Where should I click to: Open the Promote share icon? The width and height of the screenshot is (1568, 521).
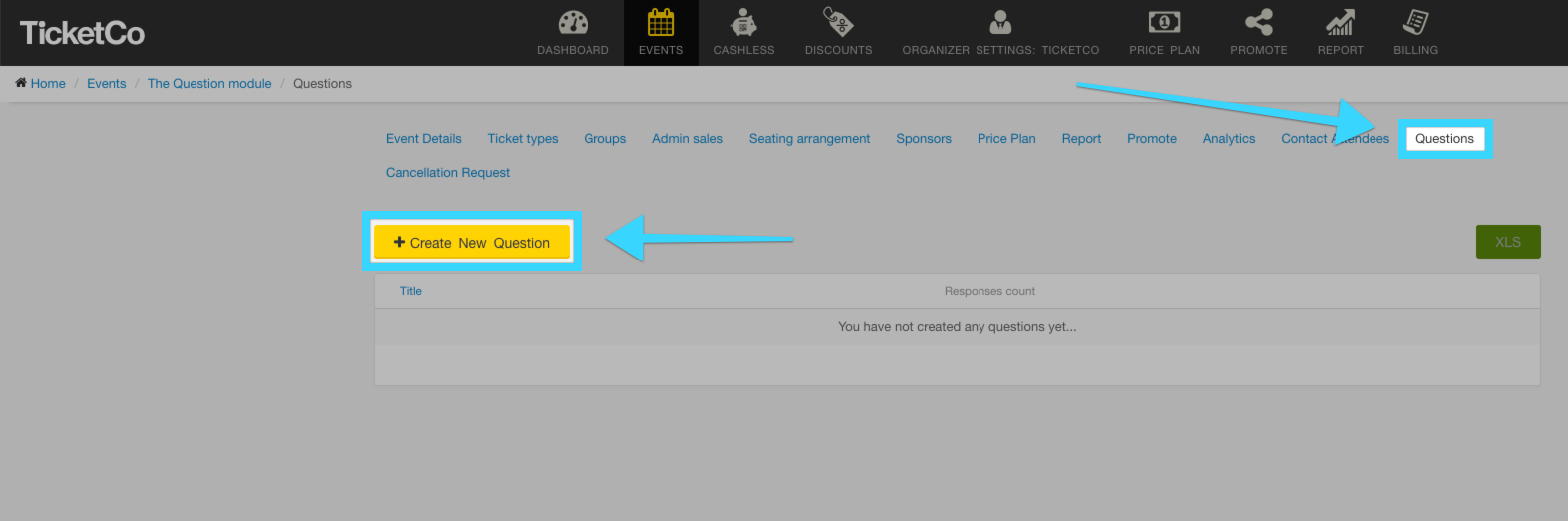click(1258, 22)
